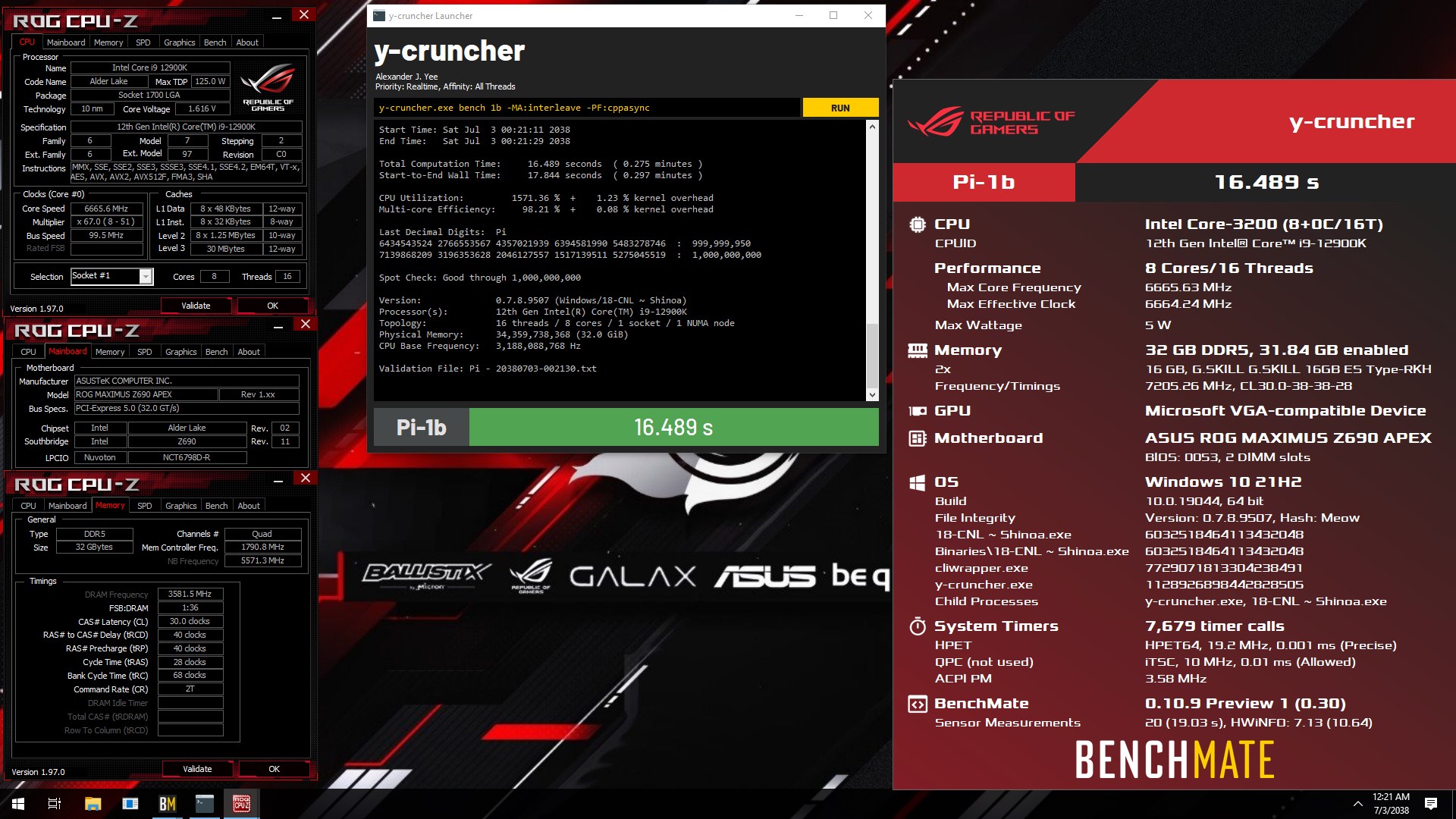Show hidden system tray icons
The width and height of the screenshot is (1456, 819).
[1357, 804]
